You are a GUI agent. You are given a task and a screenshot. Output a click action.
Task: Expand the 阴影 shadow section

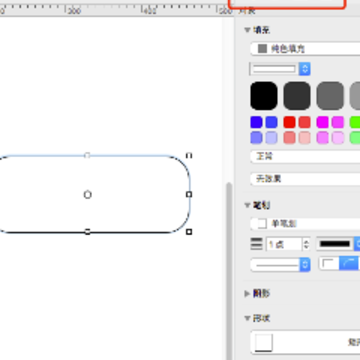[247, 294]
